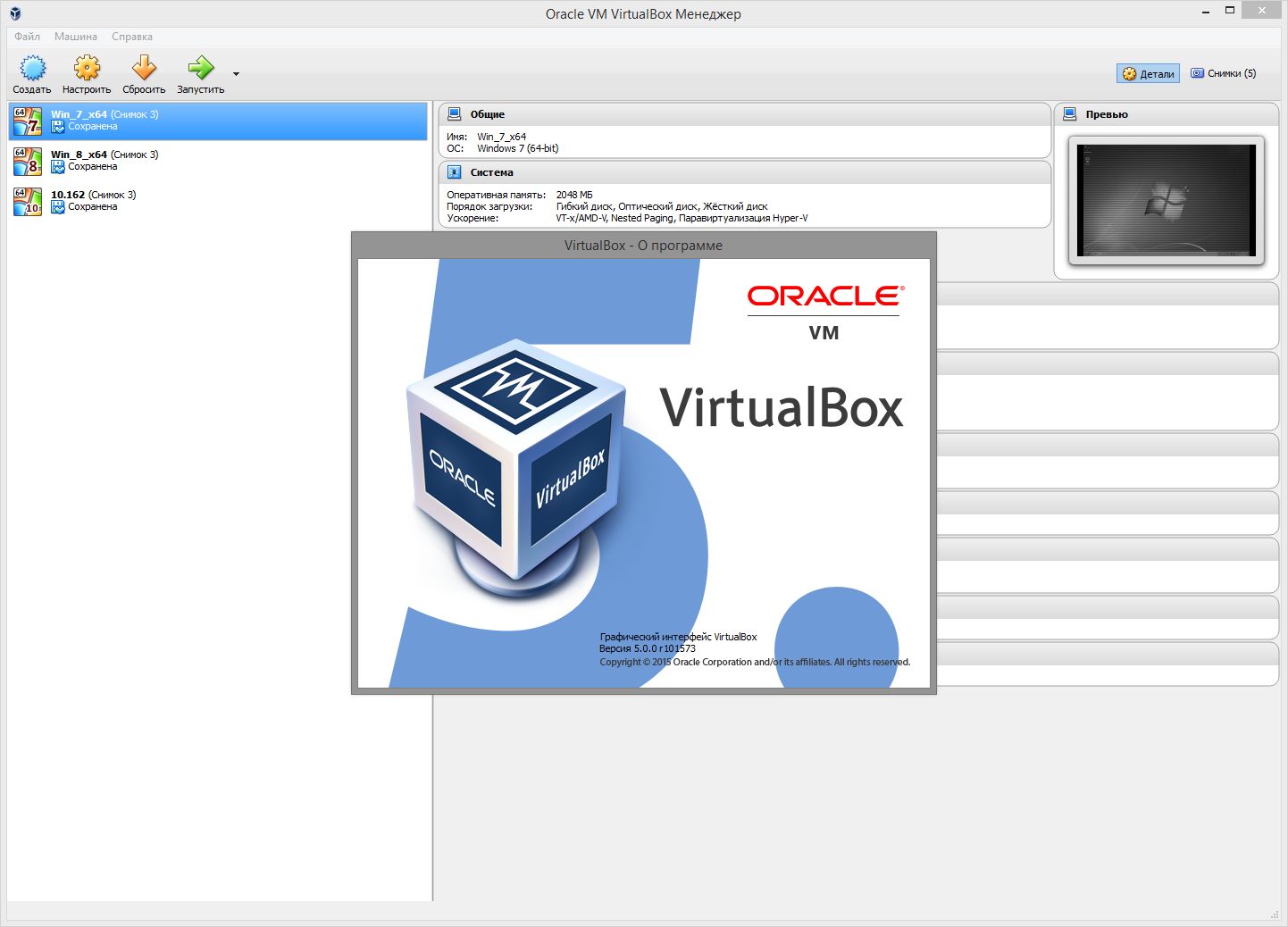The height and width of the screenshot is (927, 1288).
Task: Click the VirtualBox cube logo
Action: click(x=516, y=467)
